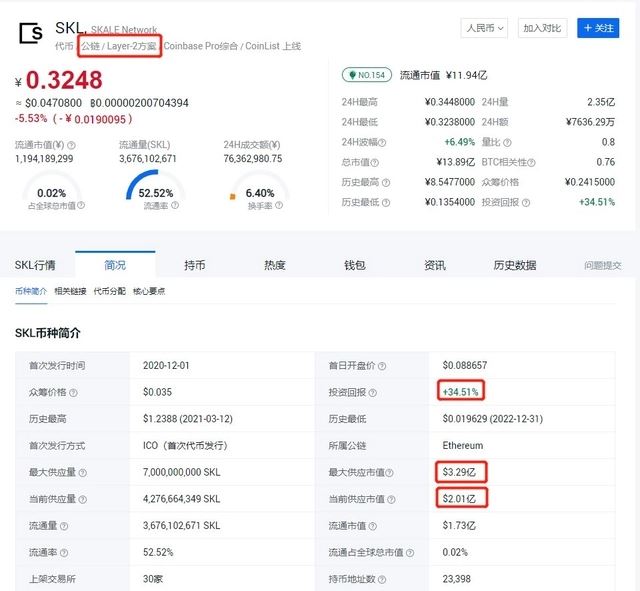640x591 pixels.
Task: Click the NO.154 rank badge
Action: pos(367,75)
